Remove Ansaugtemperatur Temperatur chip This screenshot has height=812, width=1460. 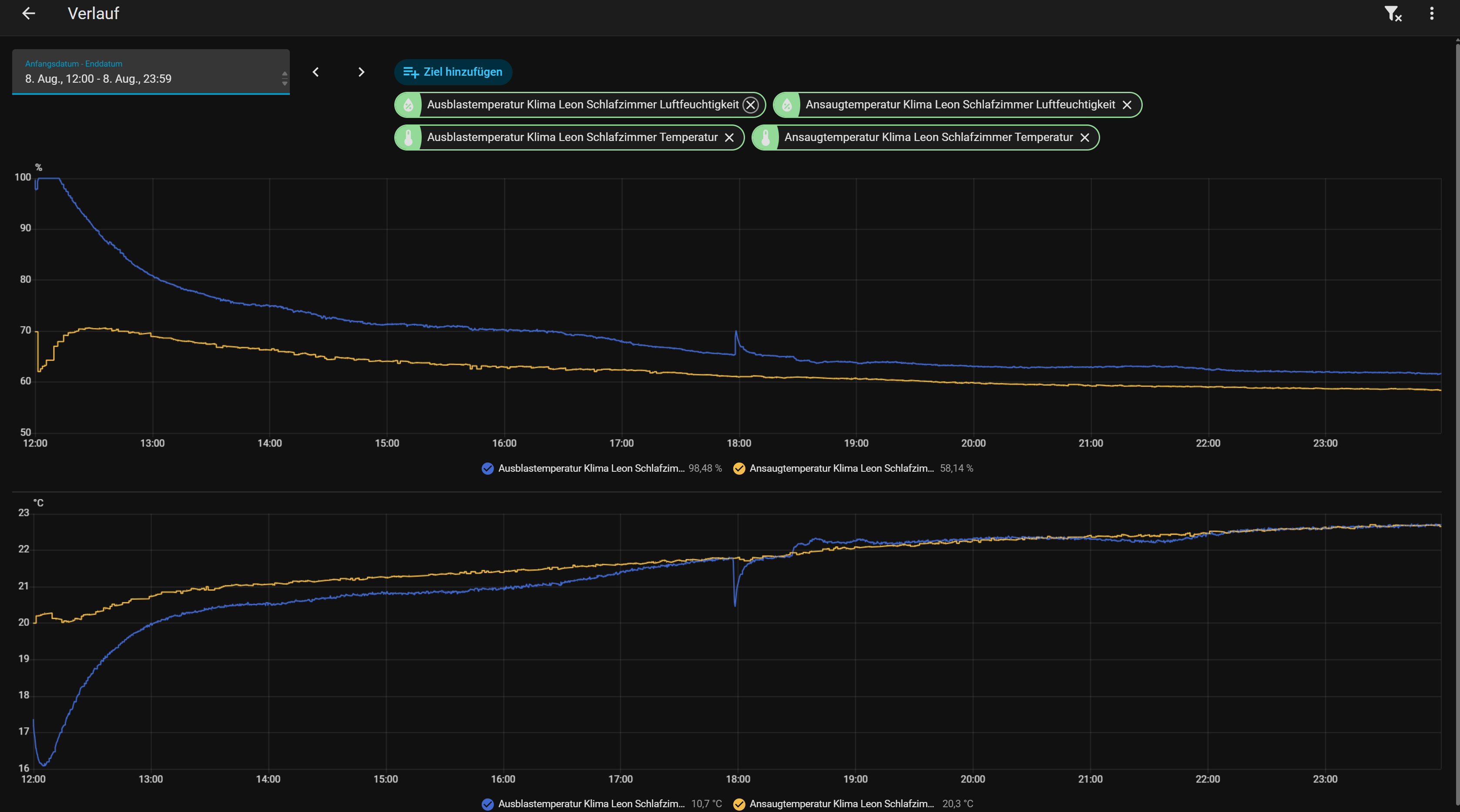click(1084, 138)
